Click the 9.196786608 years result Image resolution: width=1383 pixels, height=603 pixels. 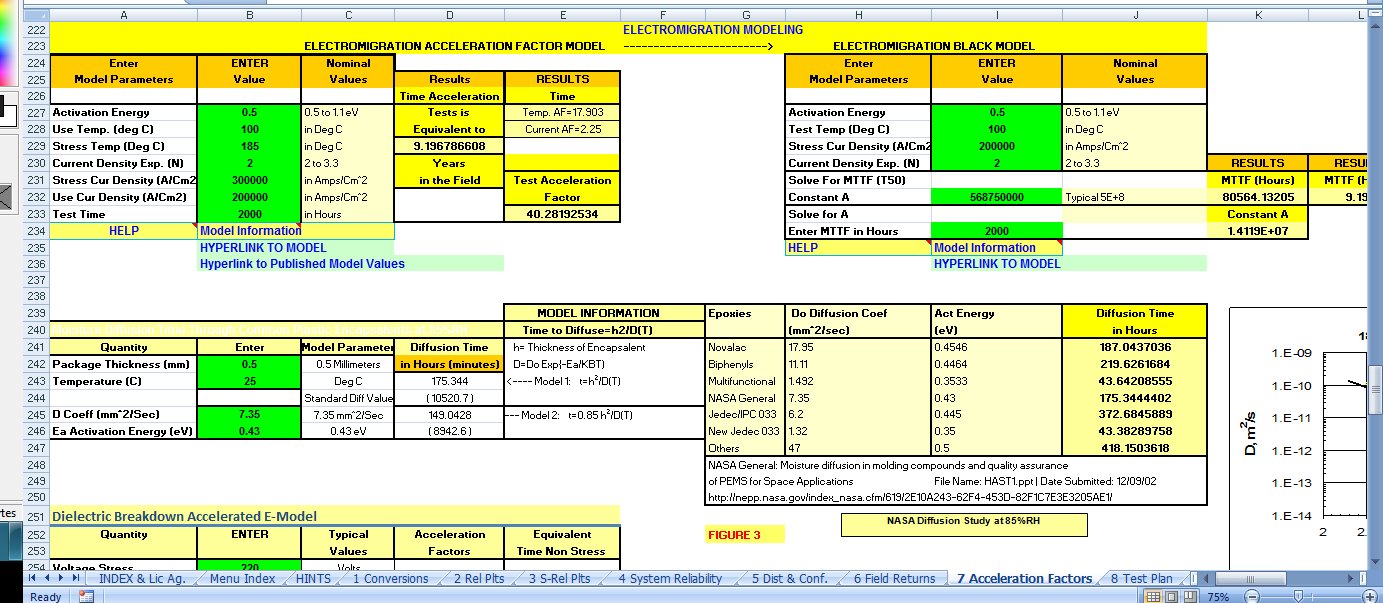(x=449, y=146)
